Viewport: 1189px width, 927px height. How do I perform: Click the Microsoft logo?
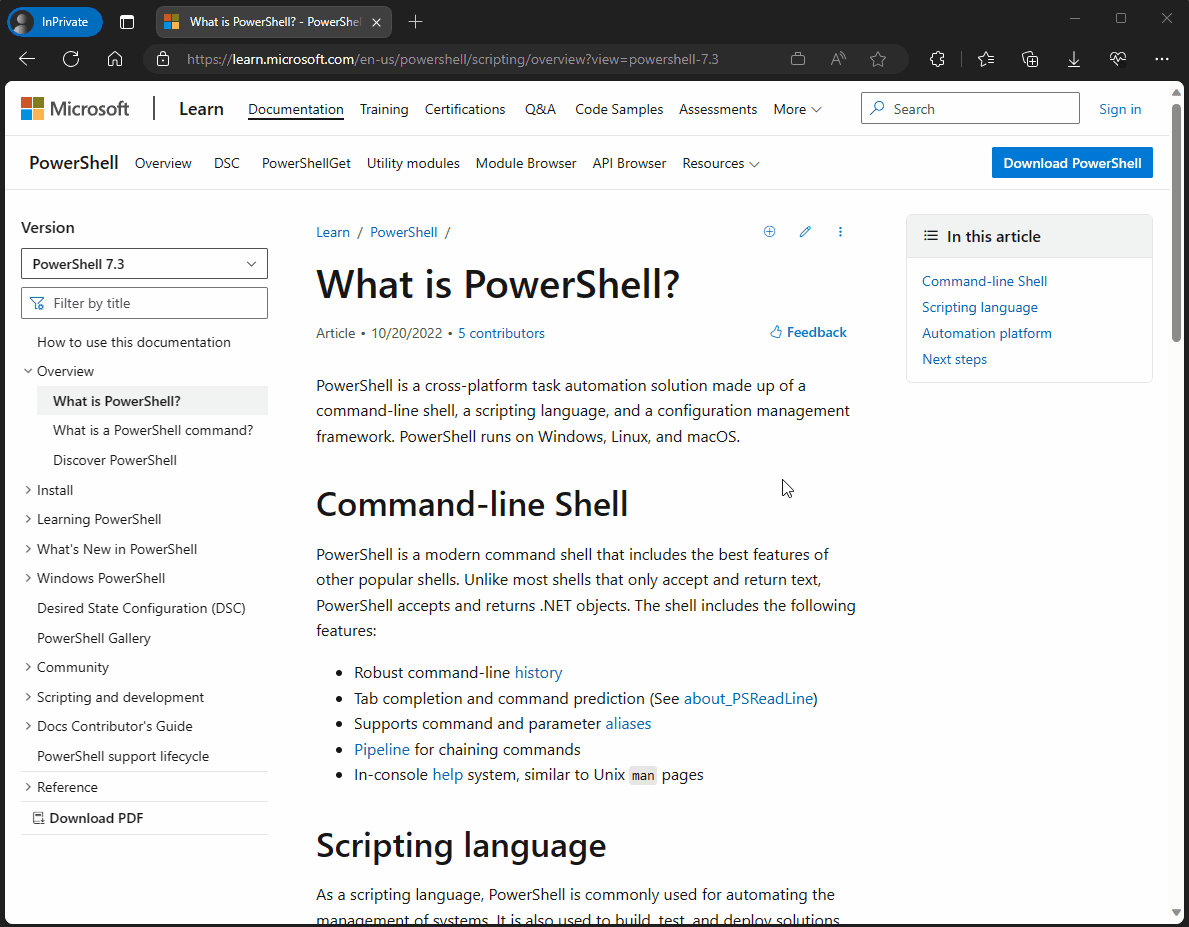(x=75, y=108)
